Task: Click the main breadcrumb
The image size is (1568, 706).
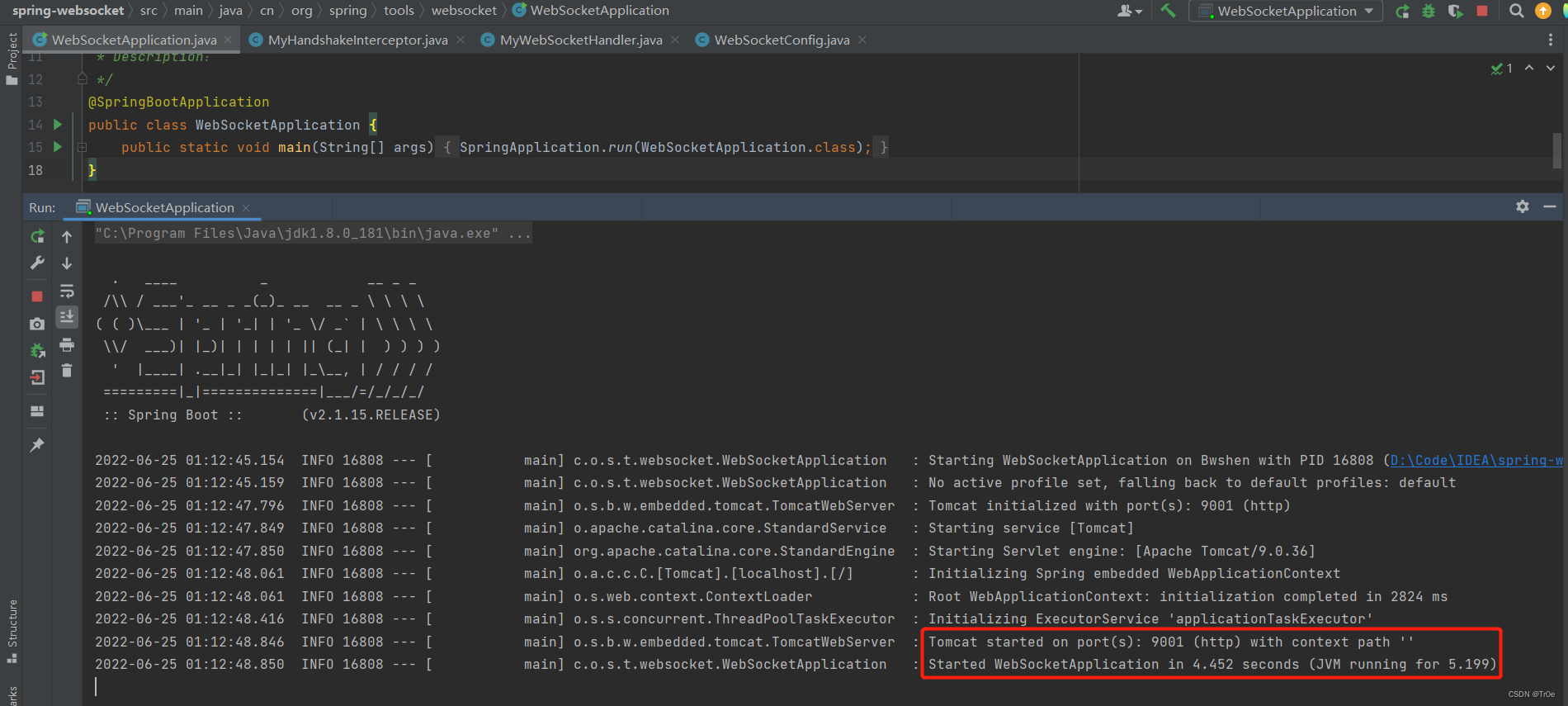Action: tap(188, 11)
